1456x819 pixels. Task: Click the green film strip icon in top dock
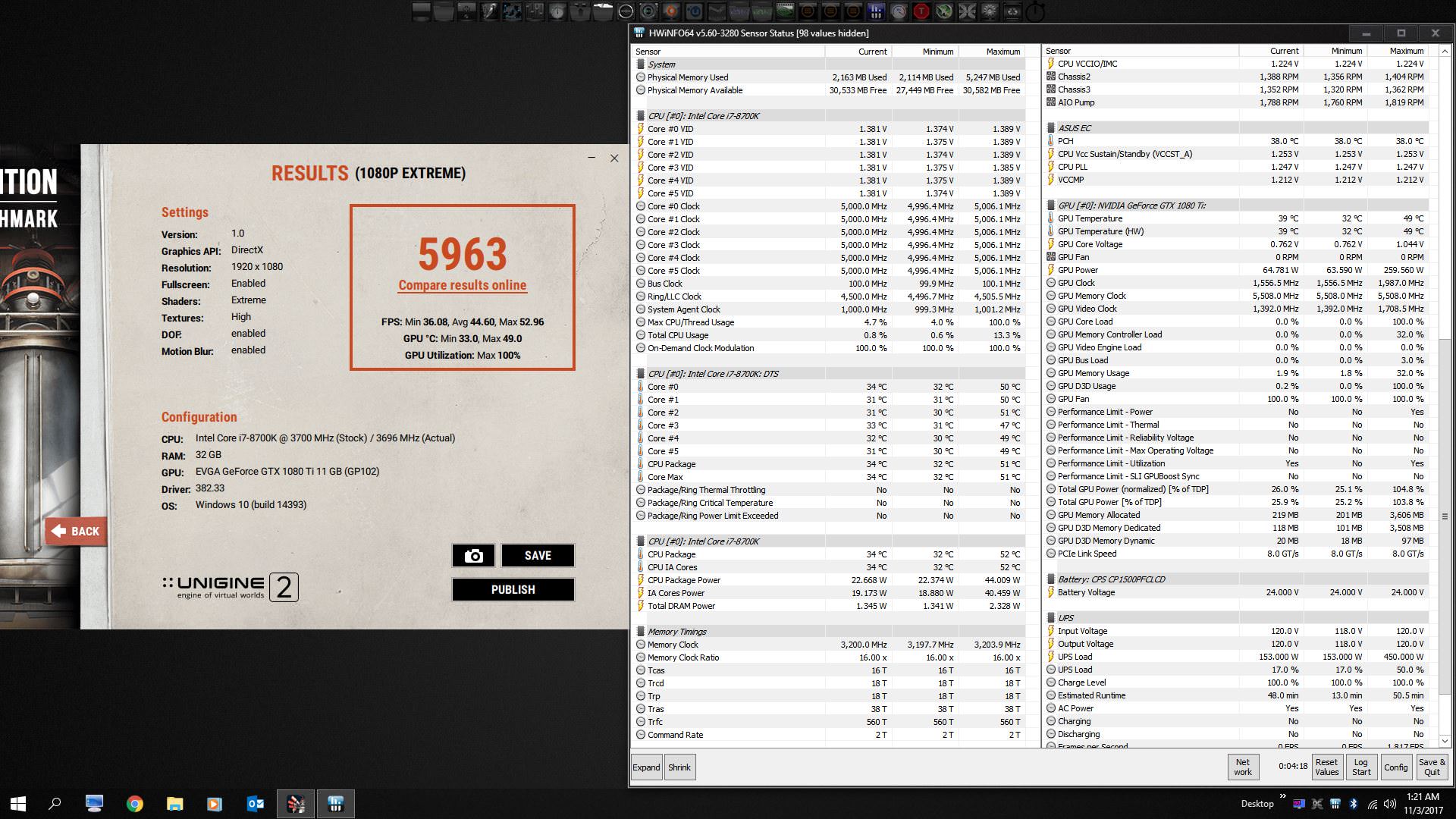785,11
